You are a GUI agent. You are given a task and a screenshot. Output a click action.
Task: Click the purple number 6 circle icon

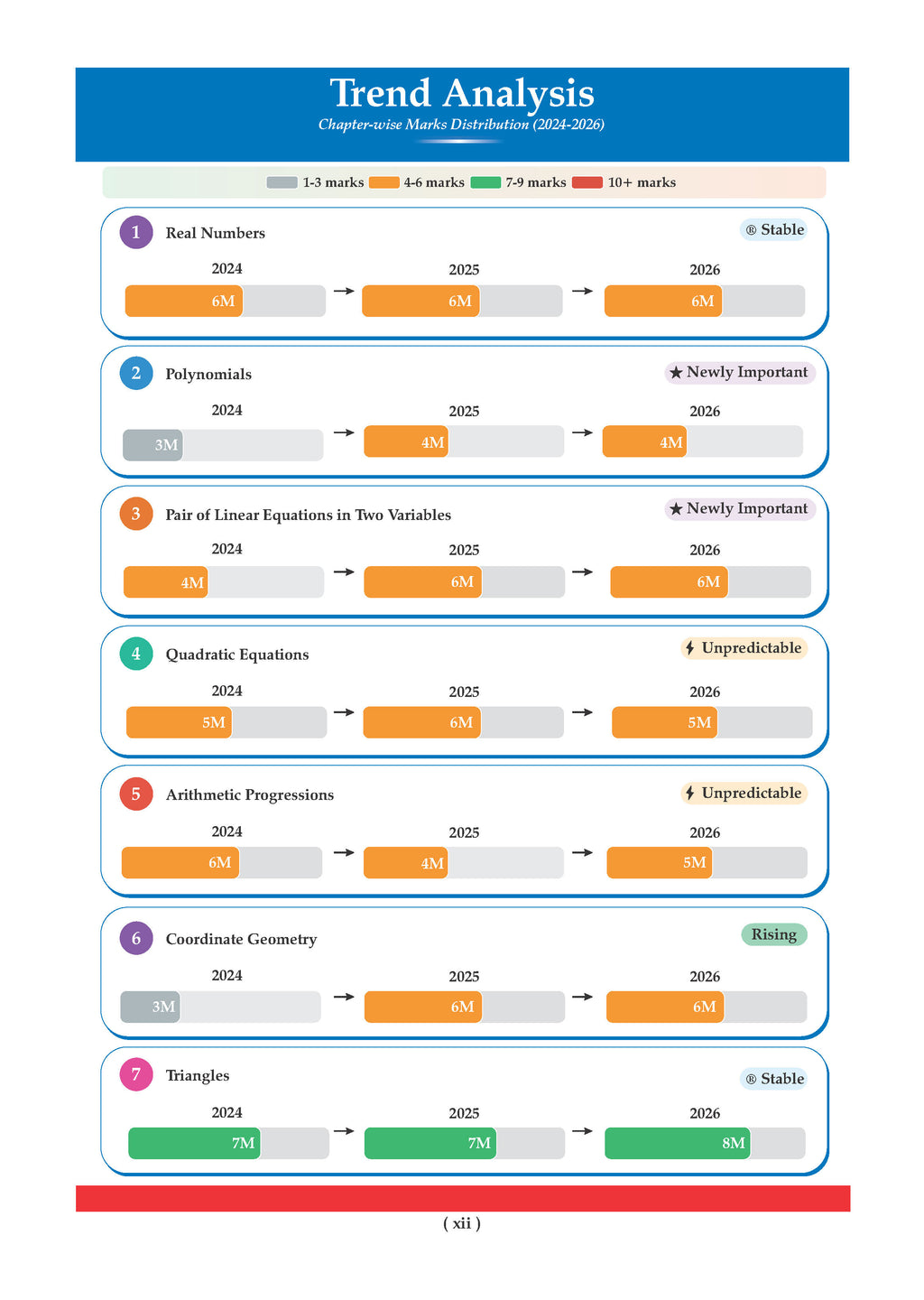click(x=136, y=939)
